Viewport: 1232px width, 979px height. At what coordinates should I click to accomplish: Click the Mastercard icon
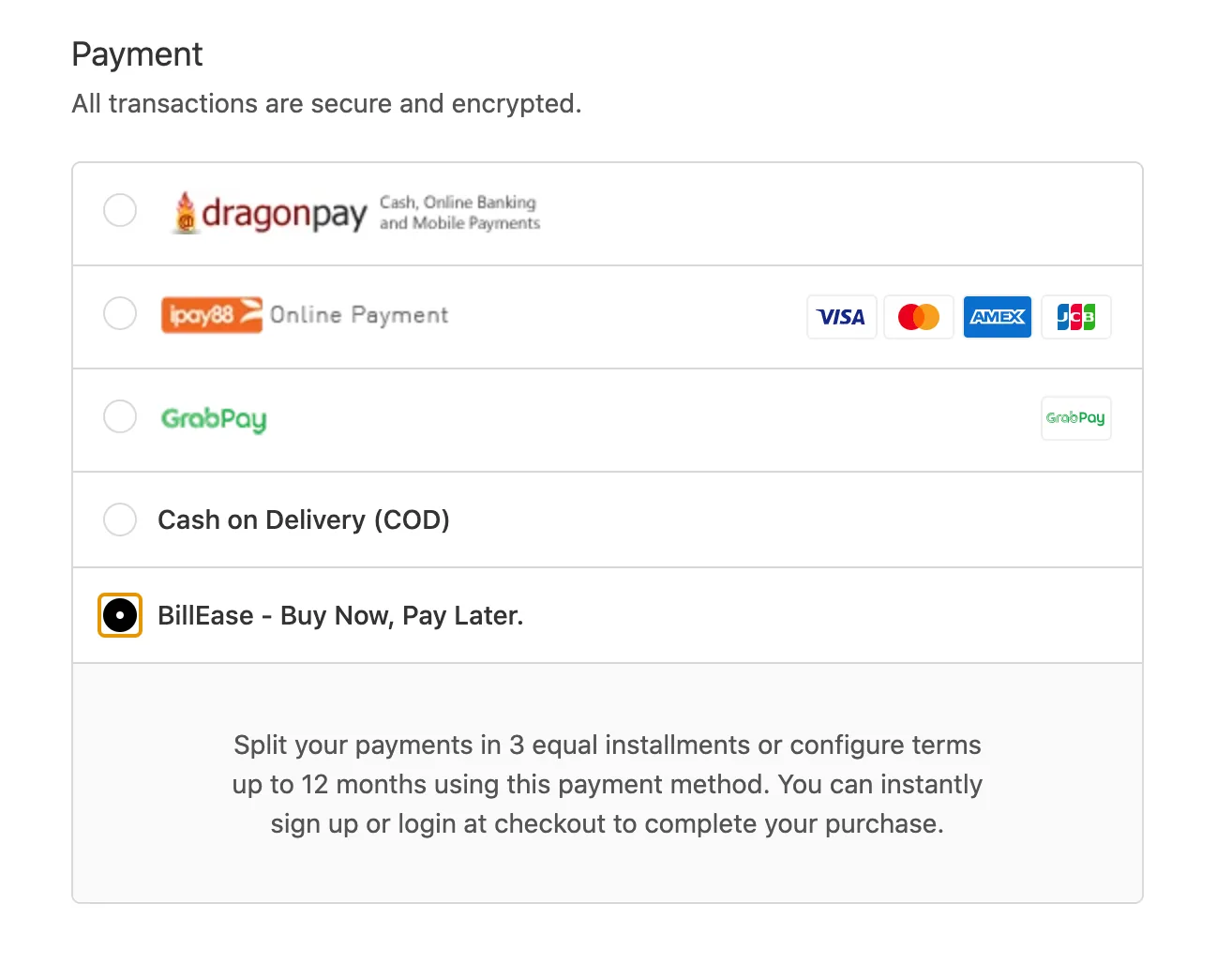coord(919,317)
